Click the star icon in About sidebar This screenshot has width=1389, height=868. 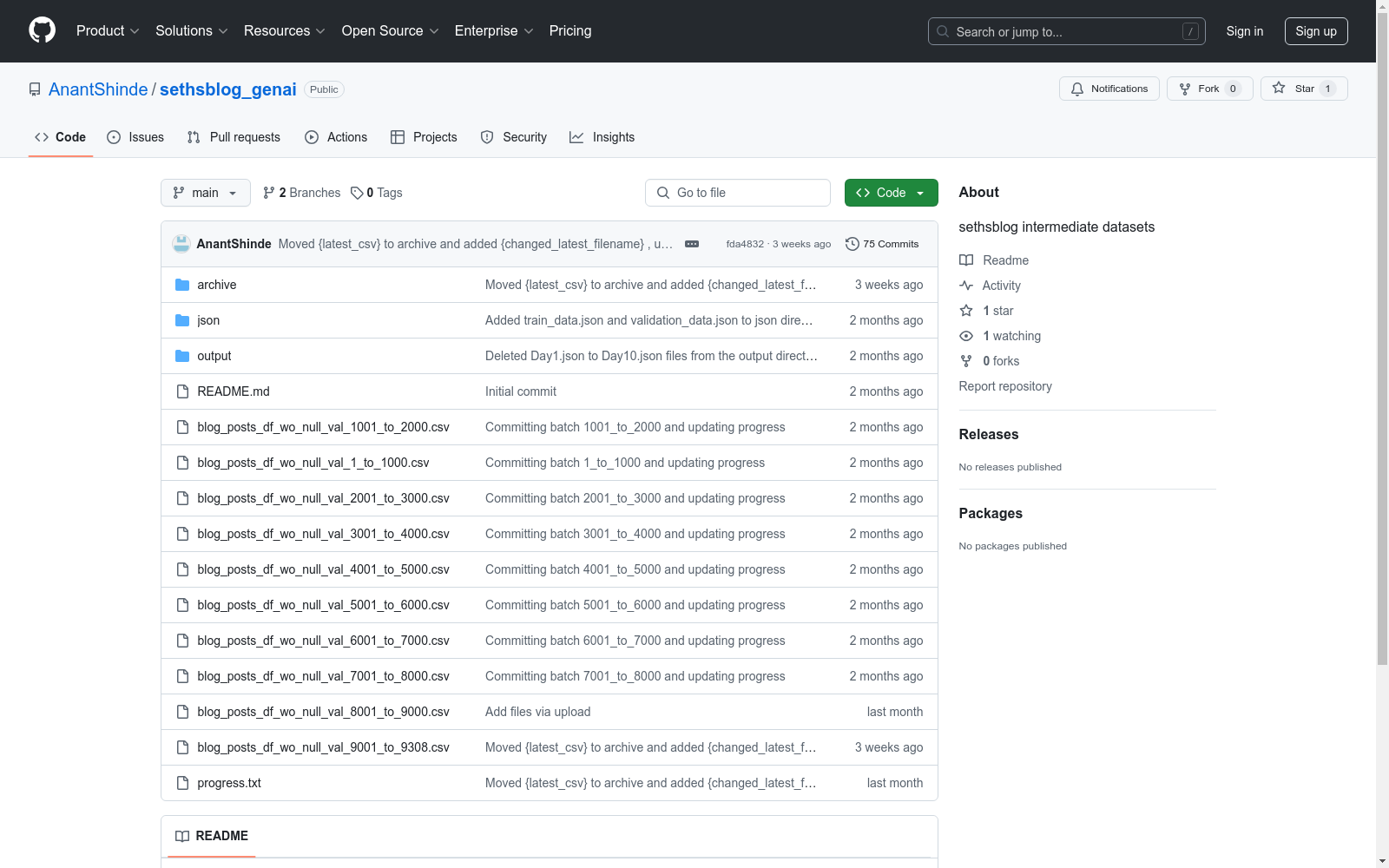[966, 311]
